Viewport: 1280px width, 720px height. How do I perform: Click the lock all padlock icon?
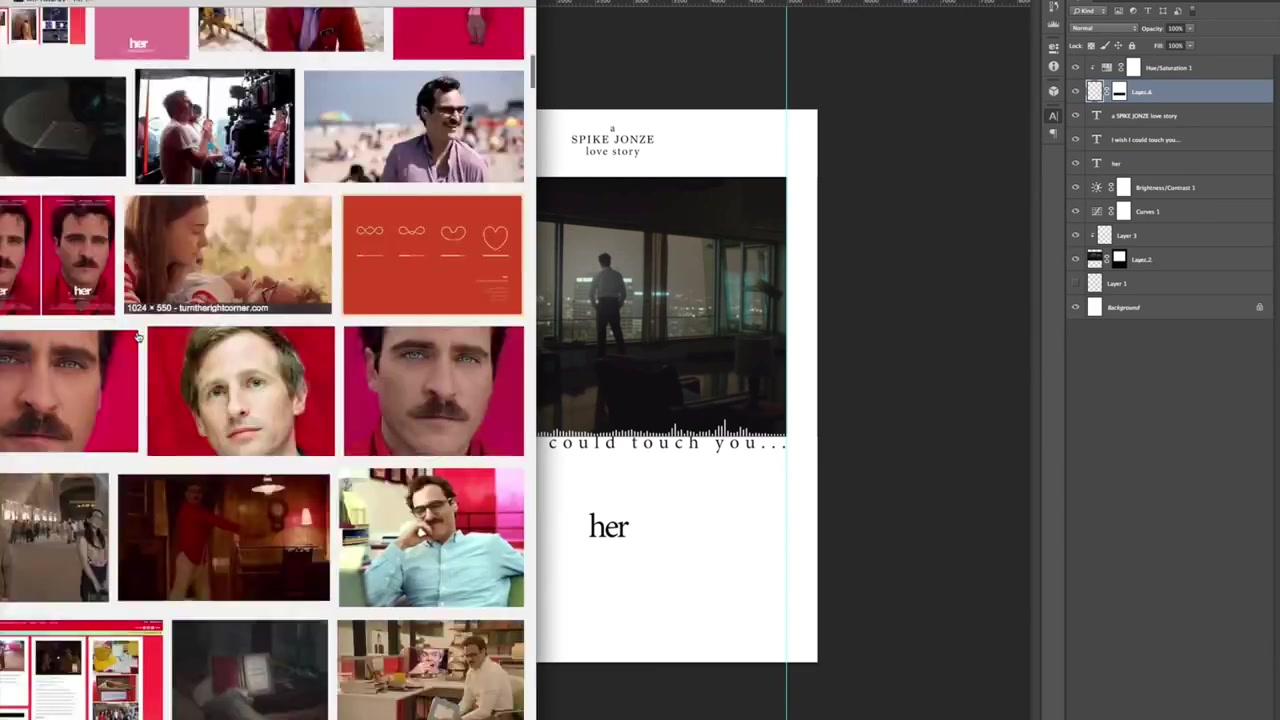tap(1132, 46)
